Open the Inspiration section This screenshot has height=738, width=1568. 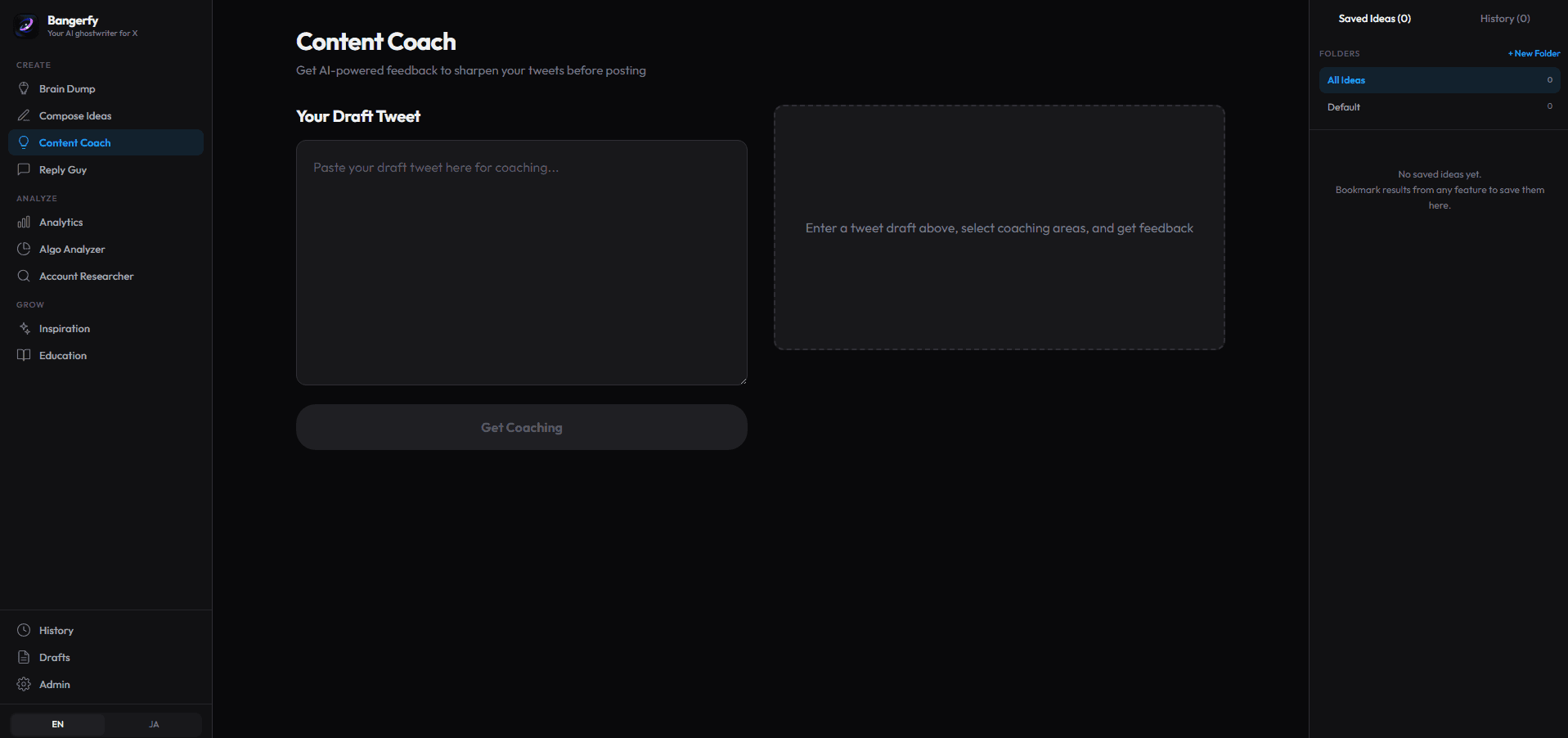[65, 328]
